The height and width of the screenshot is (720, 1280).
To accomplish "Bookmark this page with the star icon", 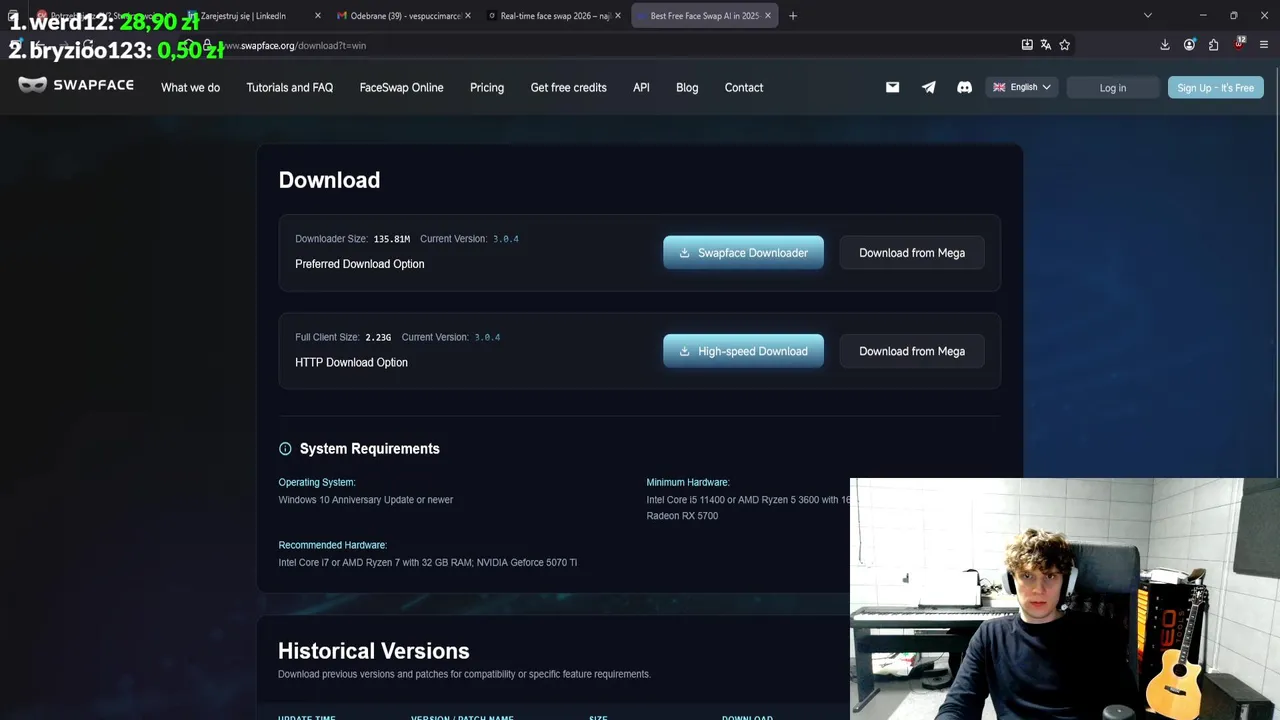I will point(1064,45).
